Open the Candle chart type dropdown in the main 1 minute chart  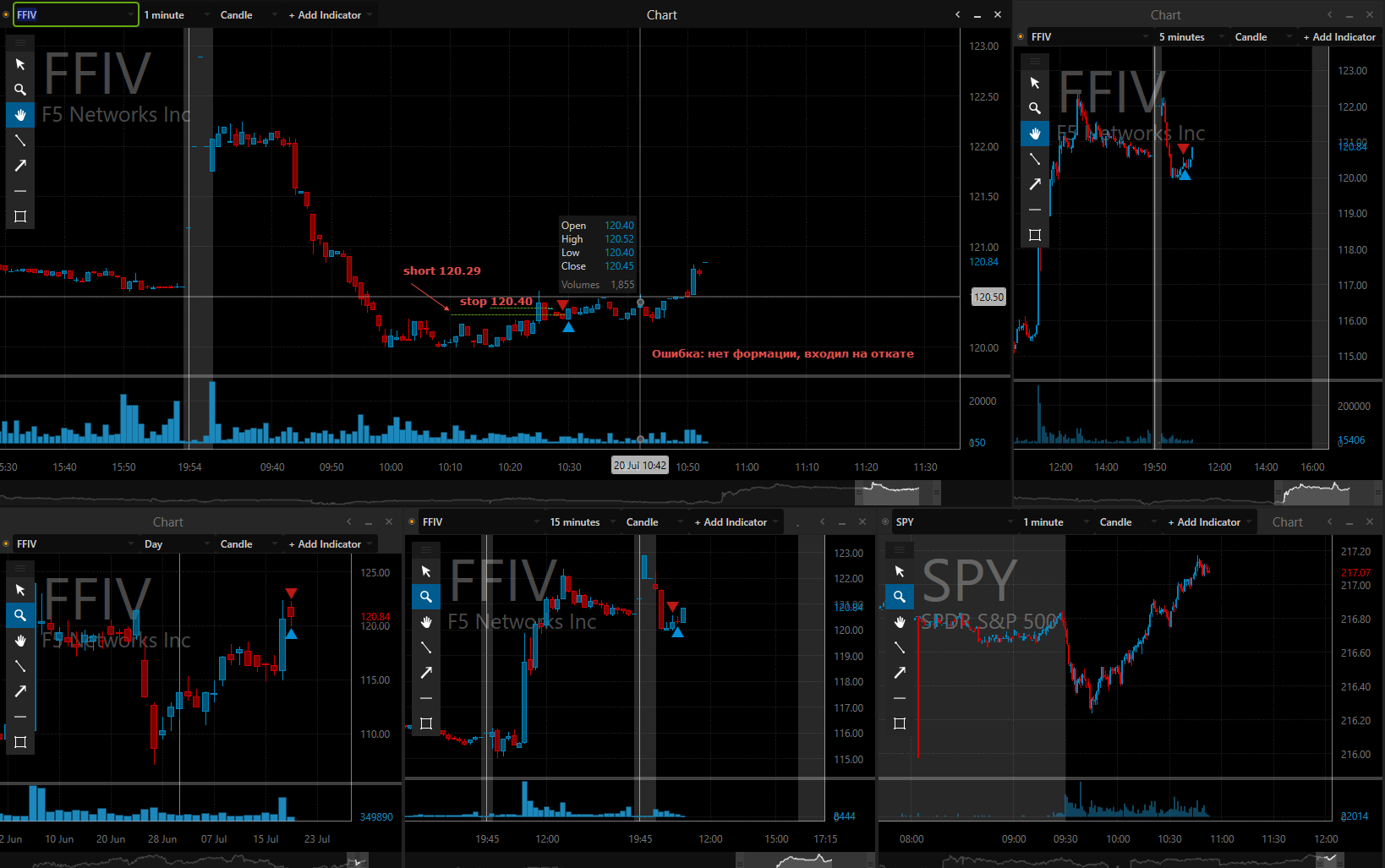[248, 15]
